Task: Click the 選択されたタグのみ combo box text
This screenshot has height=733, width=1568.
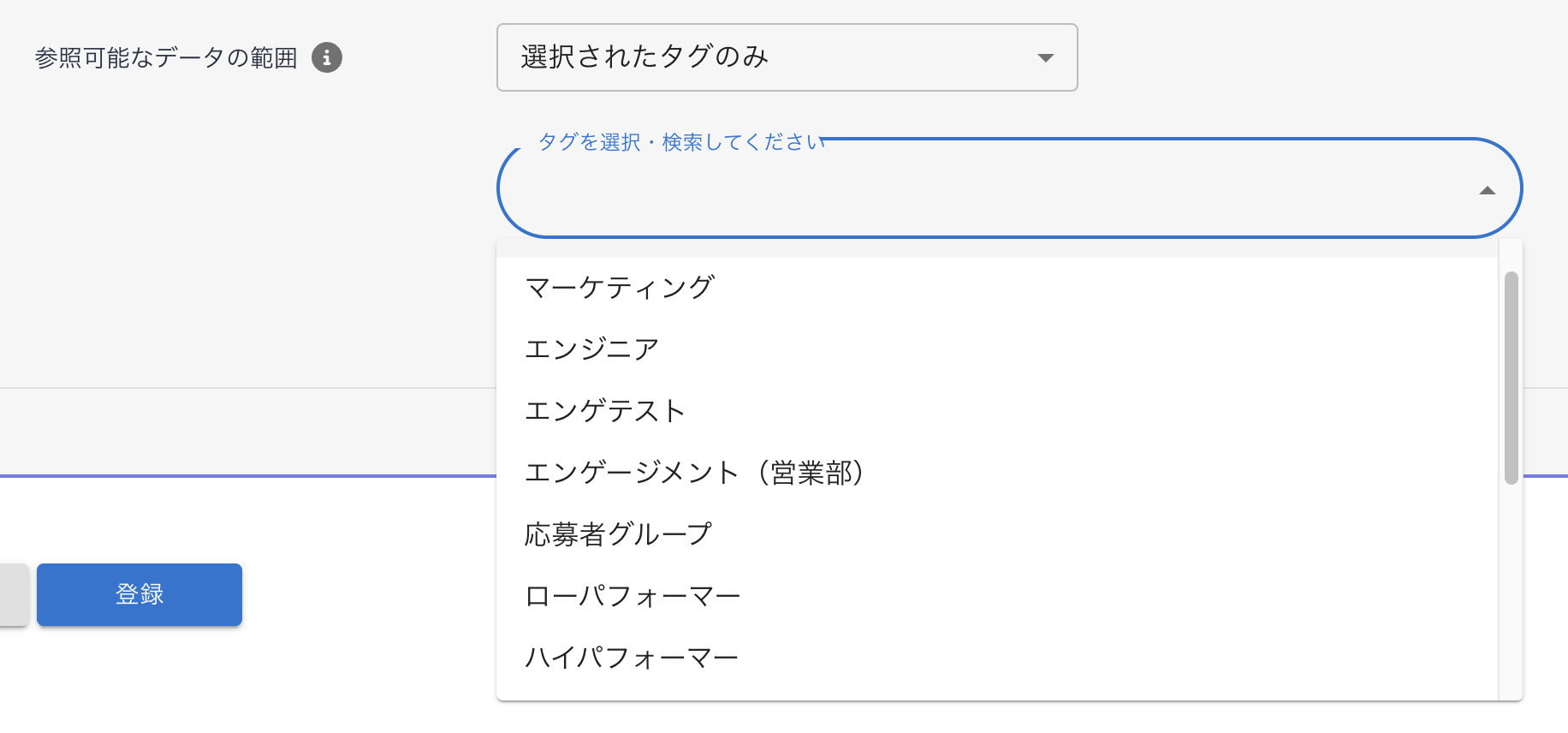Action: 644,57
